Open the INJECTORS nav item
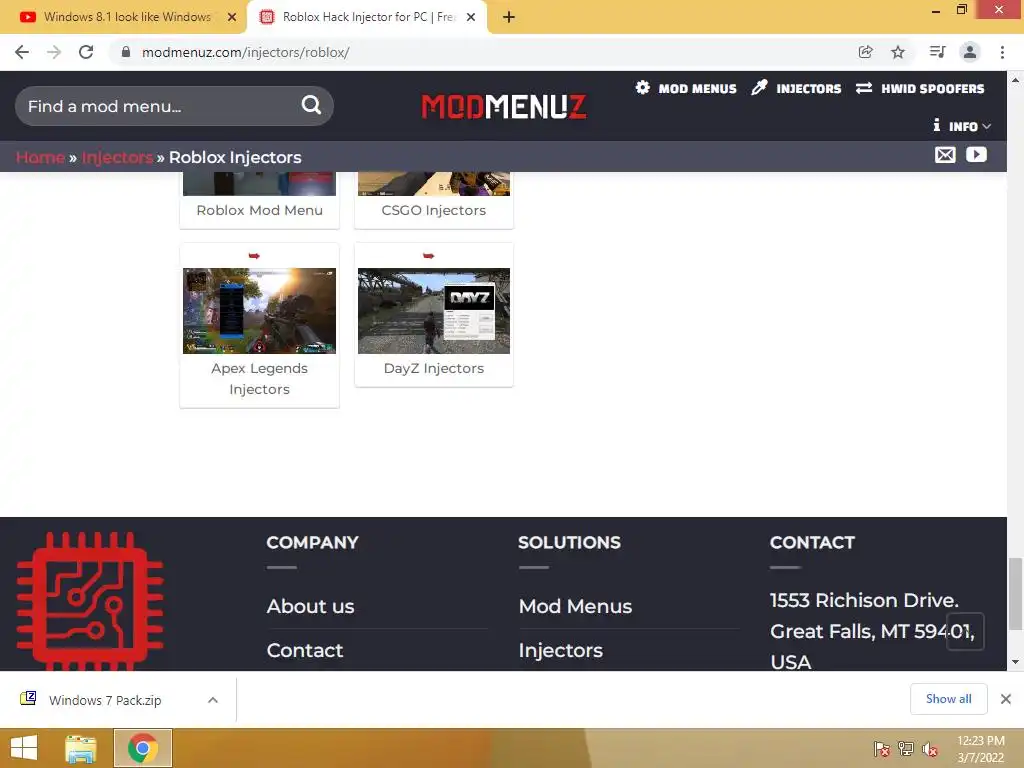Viewport: 1024px width, 768px height. point(796,88)
